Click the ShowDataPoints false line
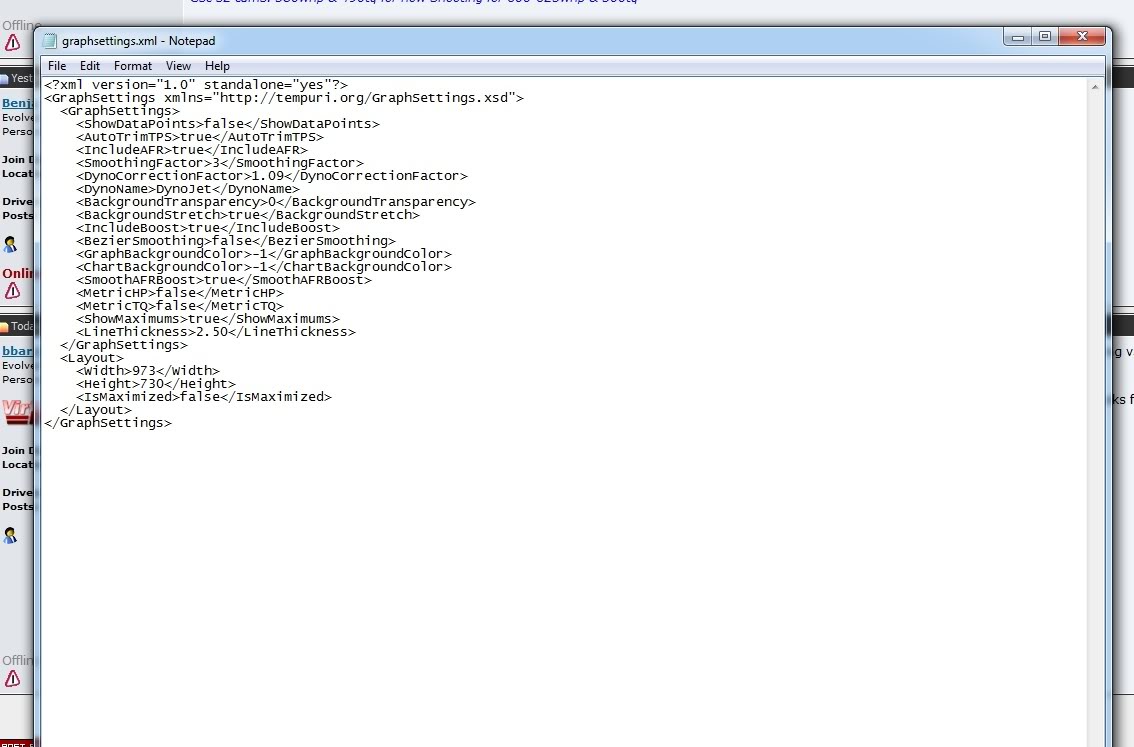Screen dimensions: 1134x747 pos(228,124)
